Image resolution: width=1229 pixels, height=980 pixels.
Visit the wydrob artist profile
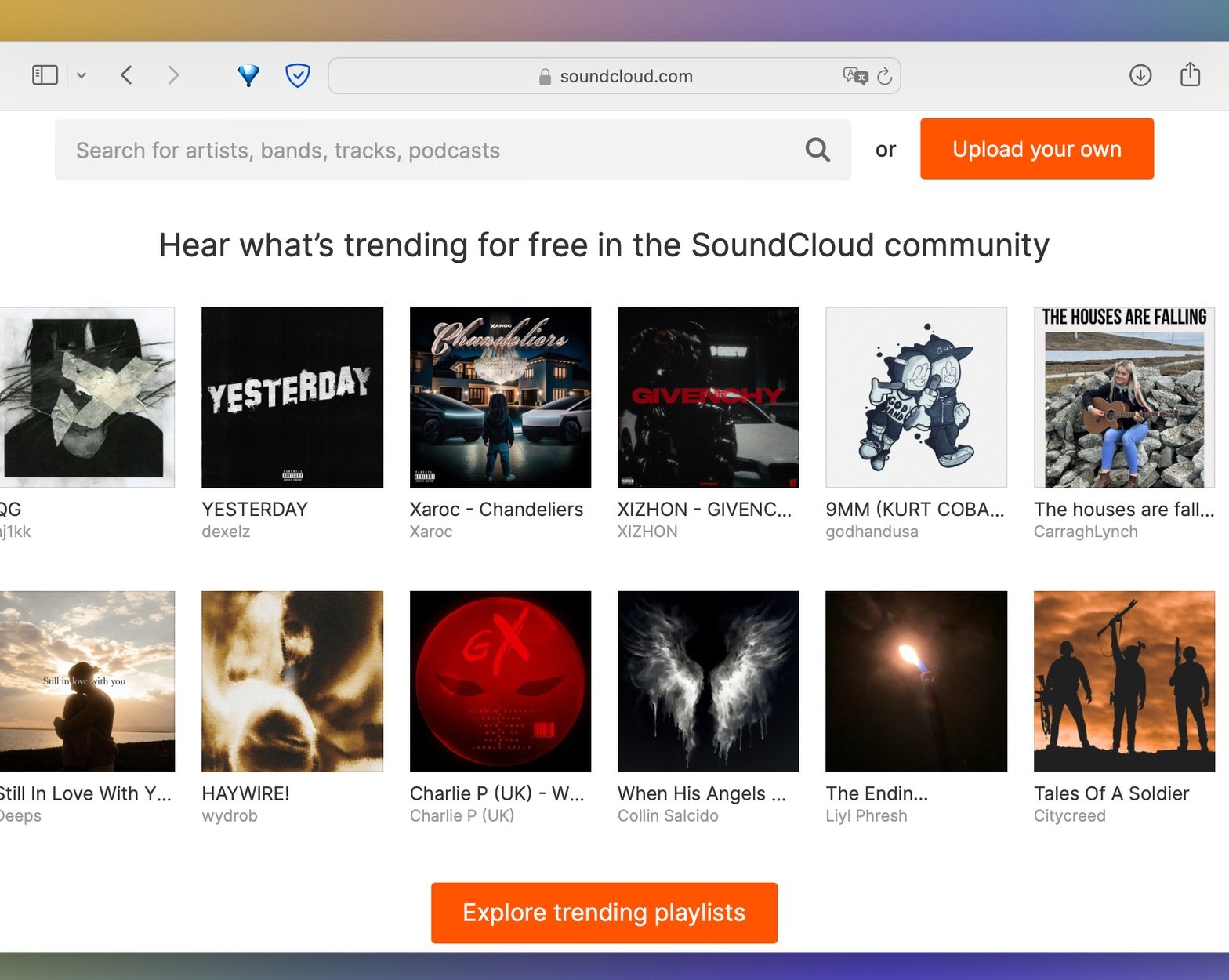click(x=230, y=816)
